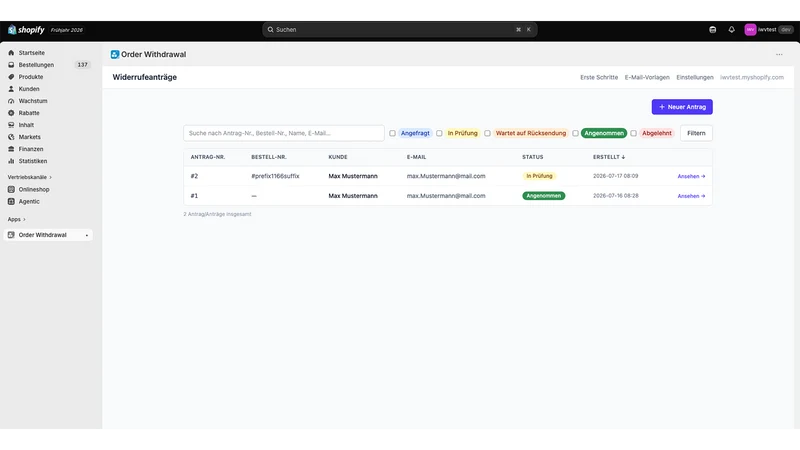Go to Erste Schritte tab

tap(599, 78)
